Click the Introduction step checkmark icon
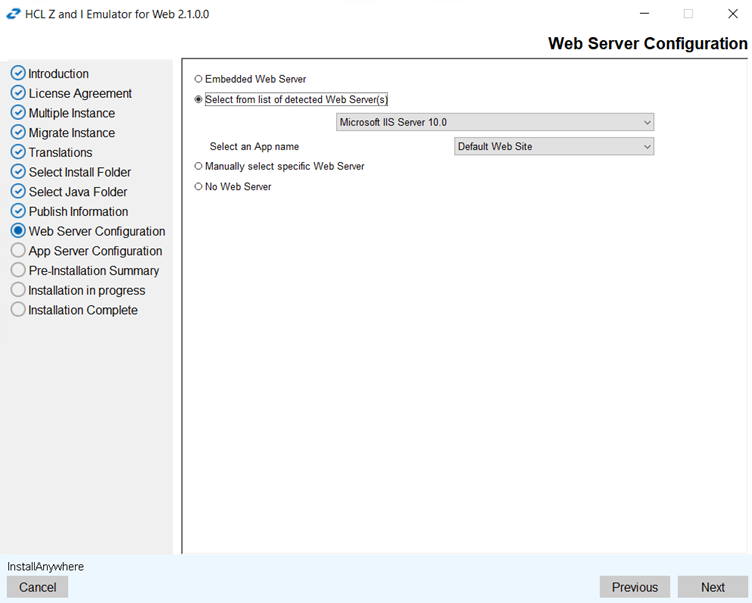The image size is (752, 603). coord(18,73)
